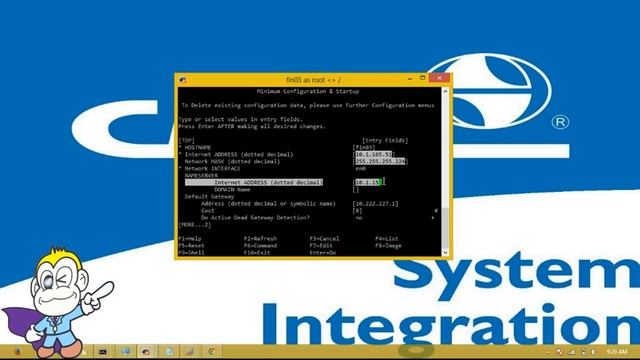Image resolution: width=640 pixels, height=360 pixels.
Task: Click the 'DOMAIN Name' label
Action: [x=232, y=189]
